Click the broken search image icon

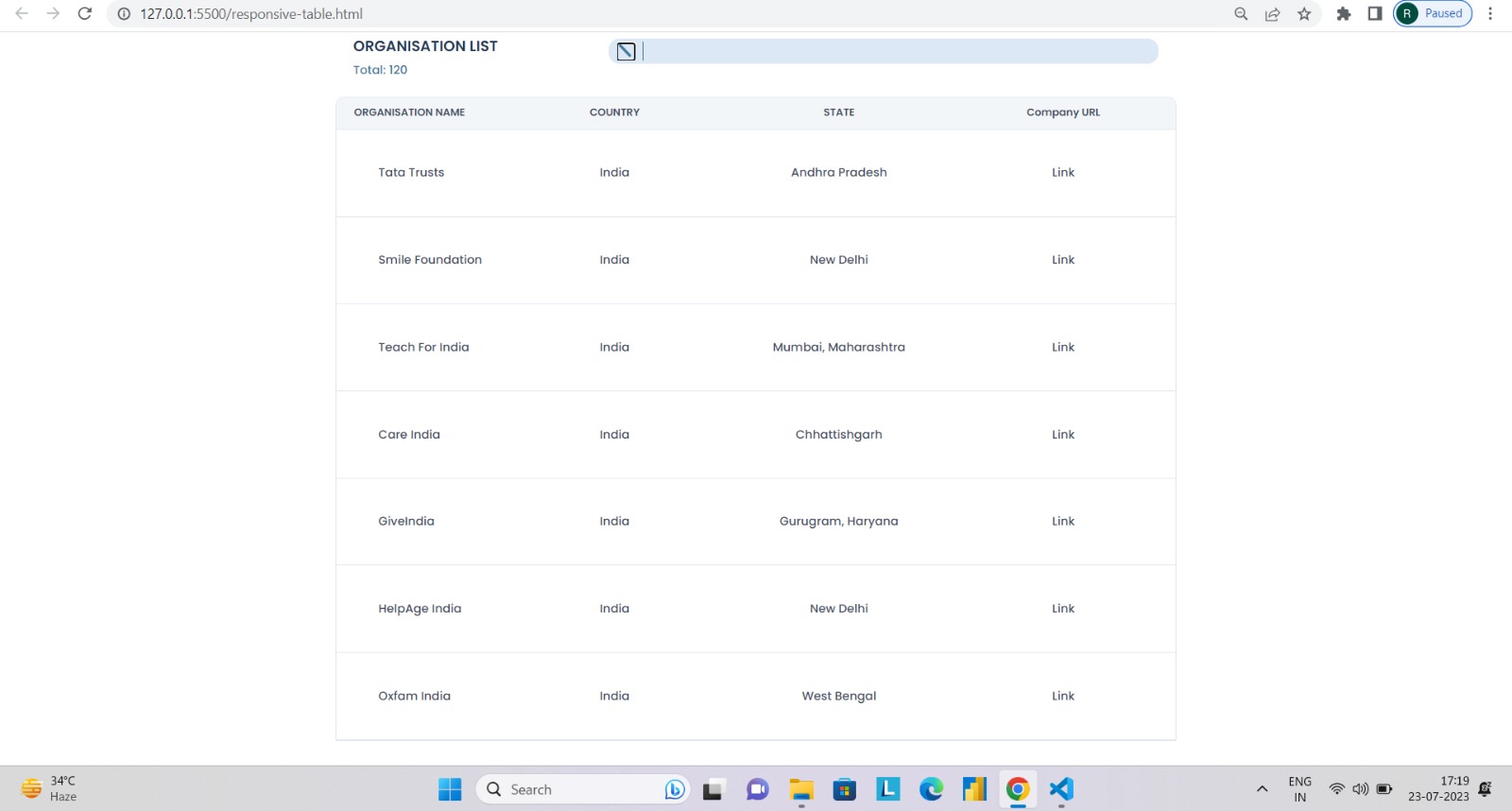[626, 51]
